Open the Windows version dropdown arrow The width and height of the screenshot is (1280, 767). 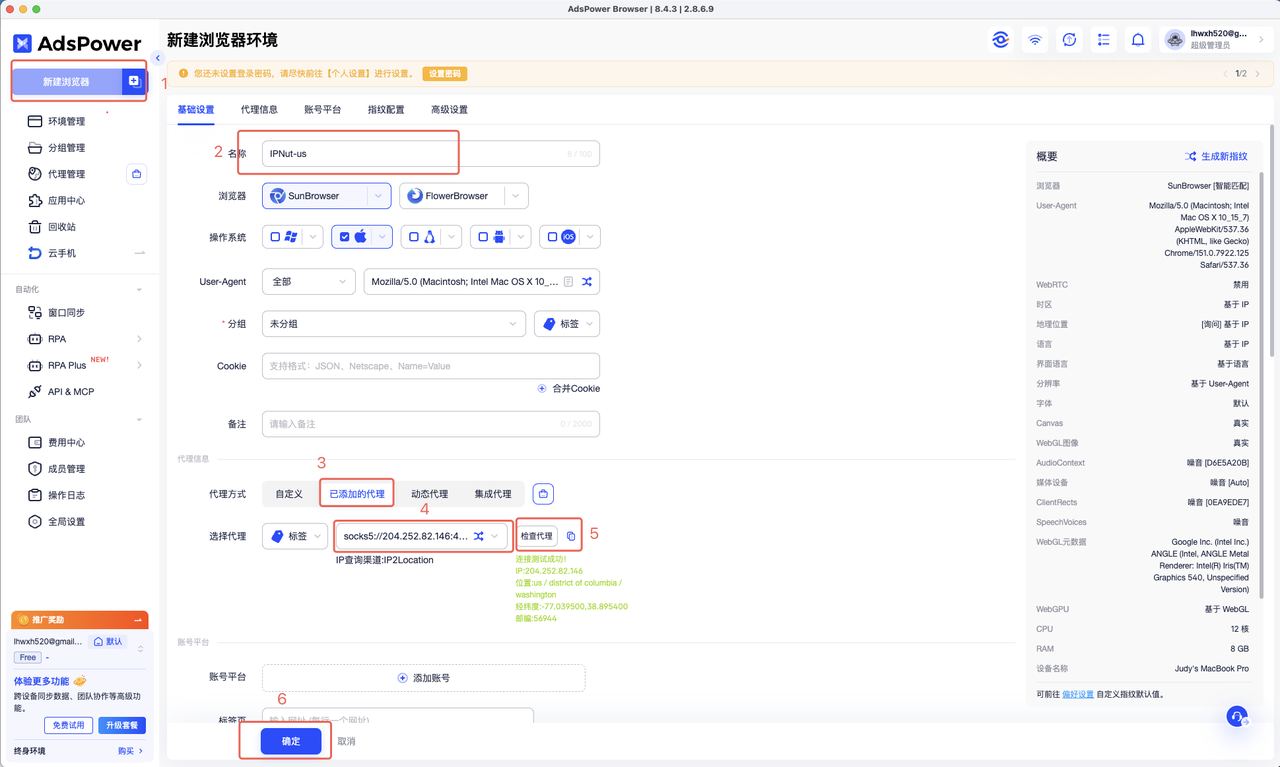[313, 237]
